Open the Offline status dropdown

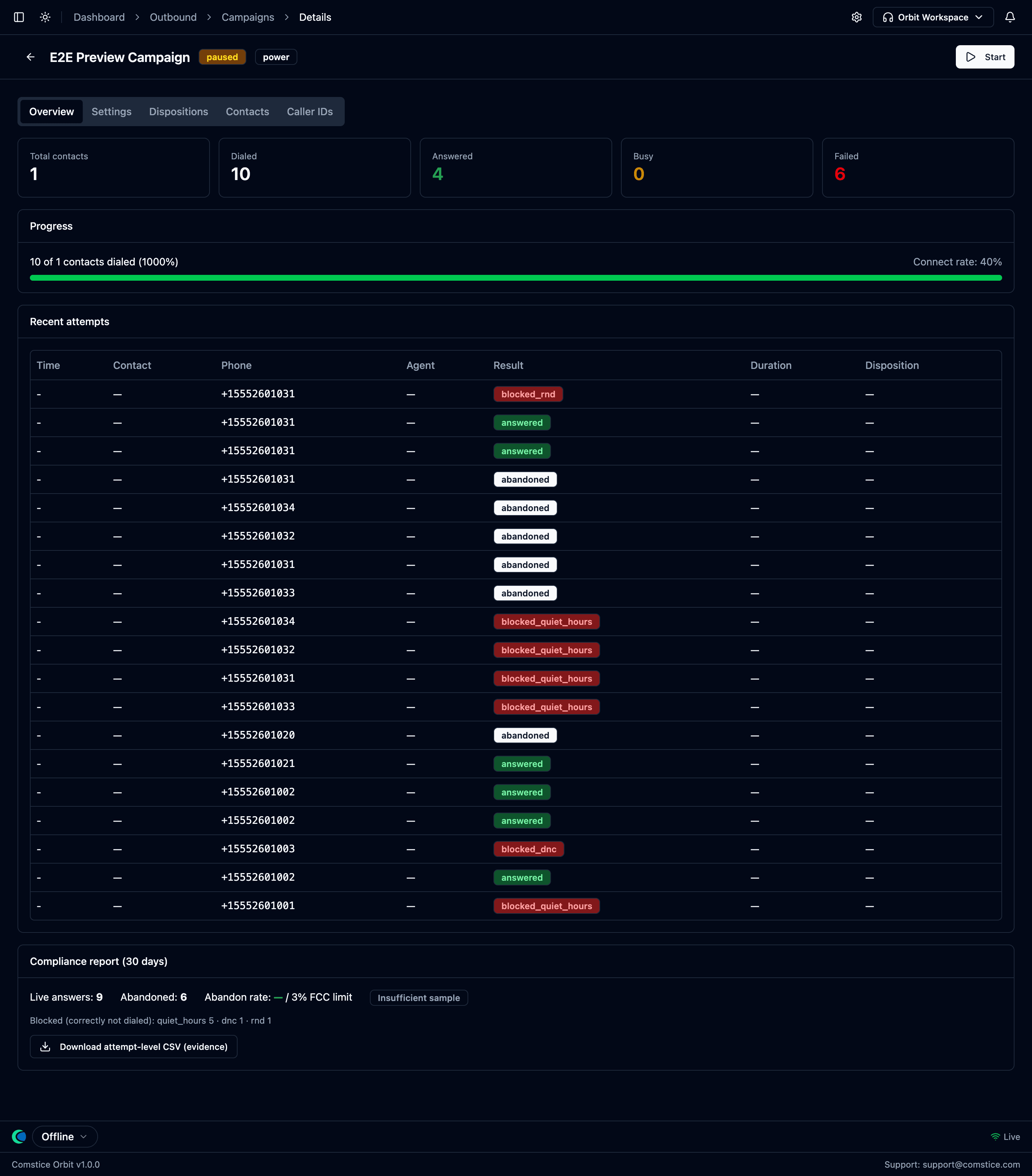coord(64,1136)
